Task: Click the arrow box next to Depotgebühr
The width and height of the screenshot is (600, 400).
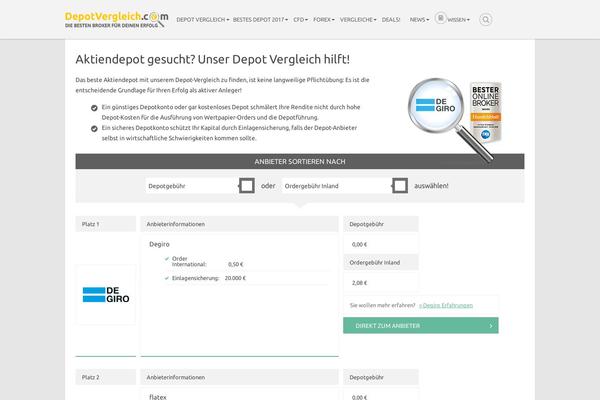Action: click(x=247, y=186)
